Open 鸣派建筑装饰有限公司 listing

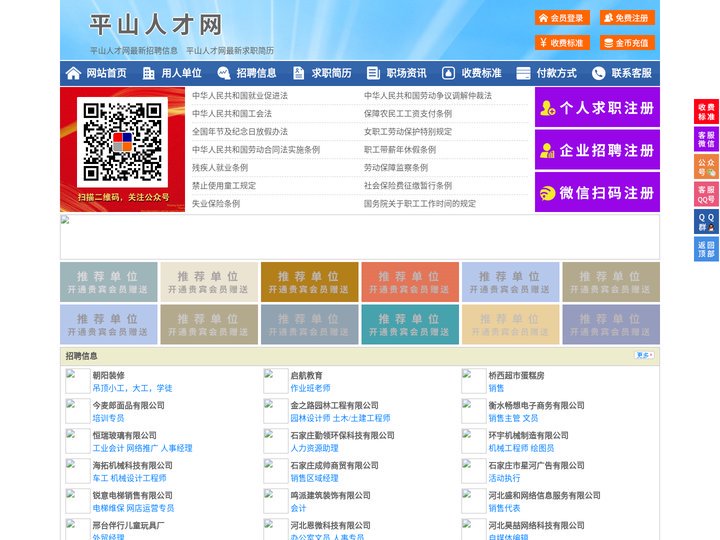[331, 495]
